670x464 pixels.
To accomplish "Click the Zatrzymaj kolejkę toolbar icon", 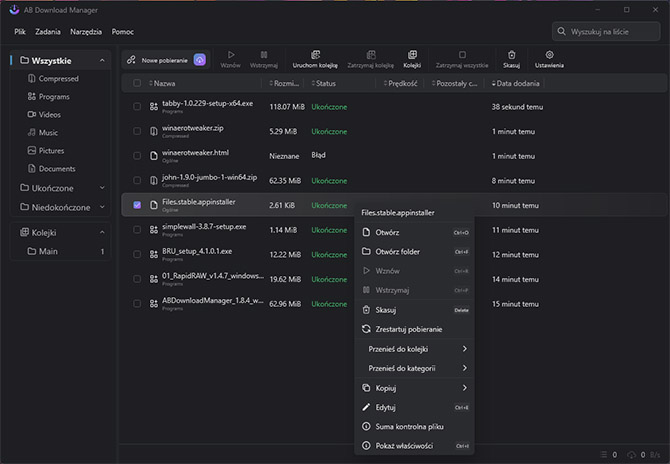I will (370, 55).
